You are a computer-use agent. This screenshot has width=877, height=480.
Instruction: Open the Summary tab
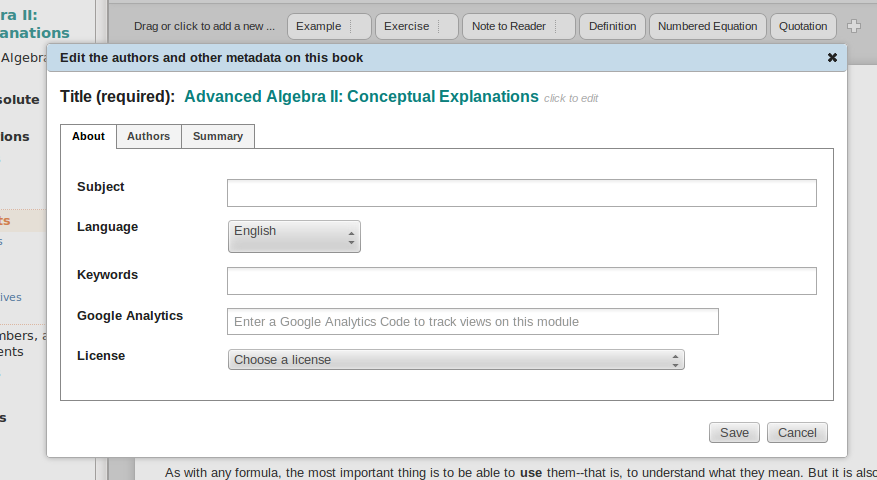coord(218,136)
